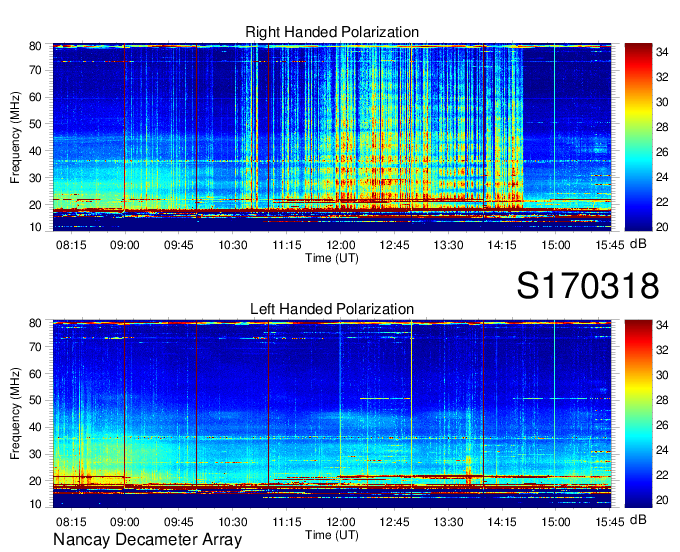Click the 14:15 time tick under Right Handed plot
This screenshot has height=552, width=680.
[502, 245]
